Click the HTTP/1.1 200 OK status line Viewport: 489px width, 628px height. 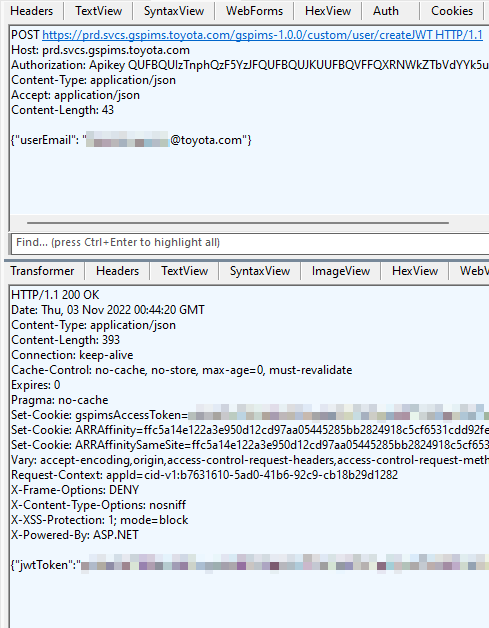55,295
